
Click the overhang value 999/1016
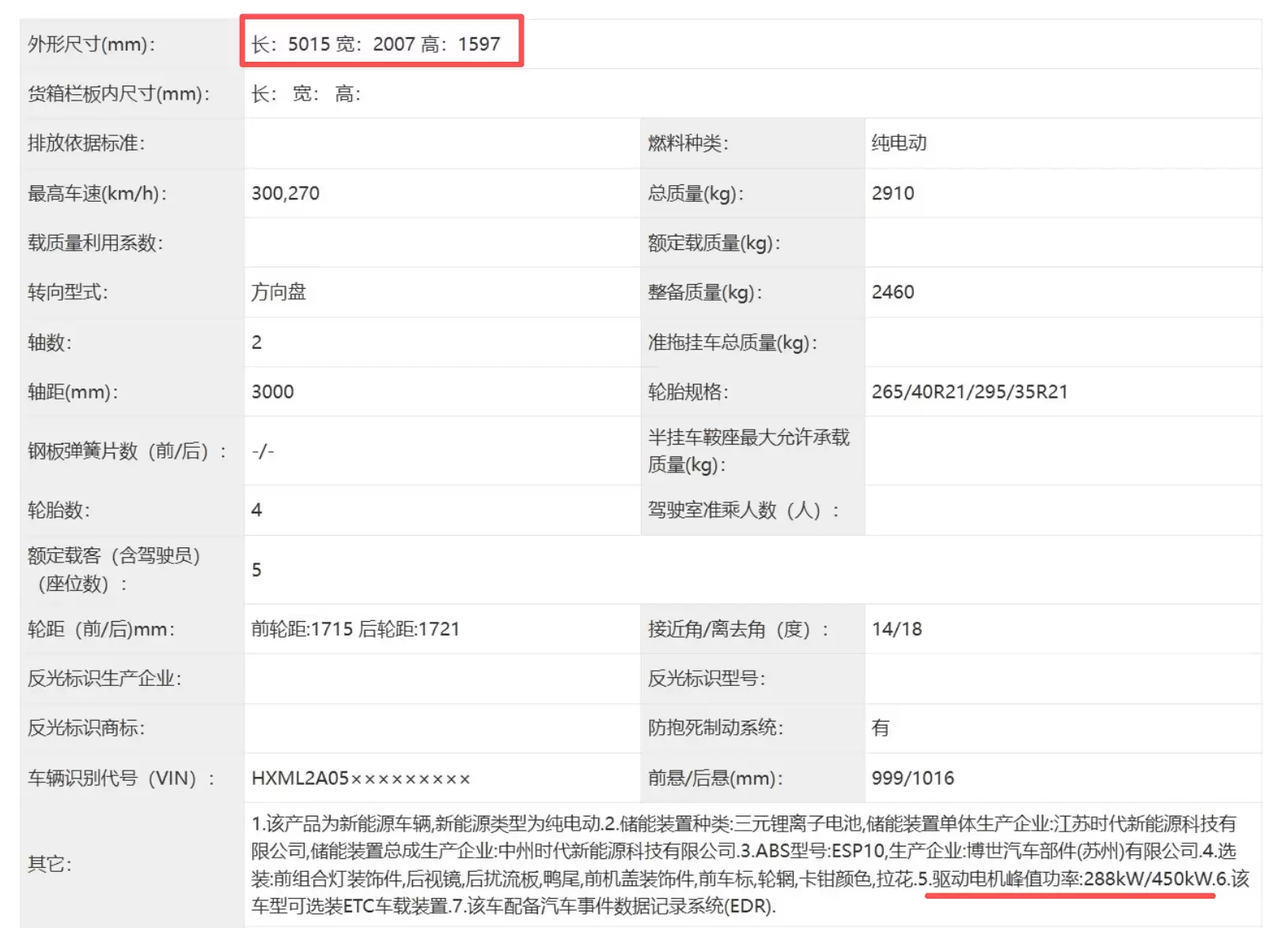tap(912, 778)
